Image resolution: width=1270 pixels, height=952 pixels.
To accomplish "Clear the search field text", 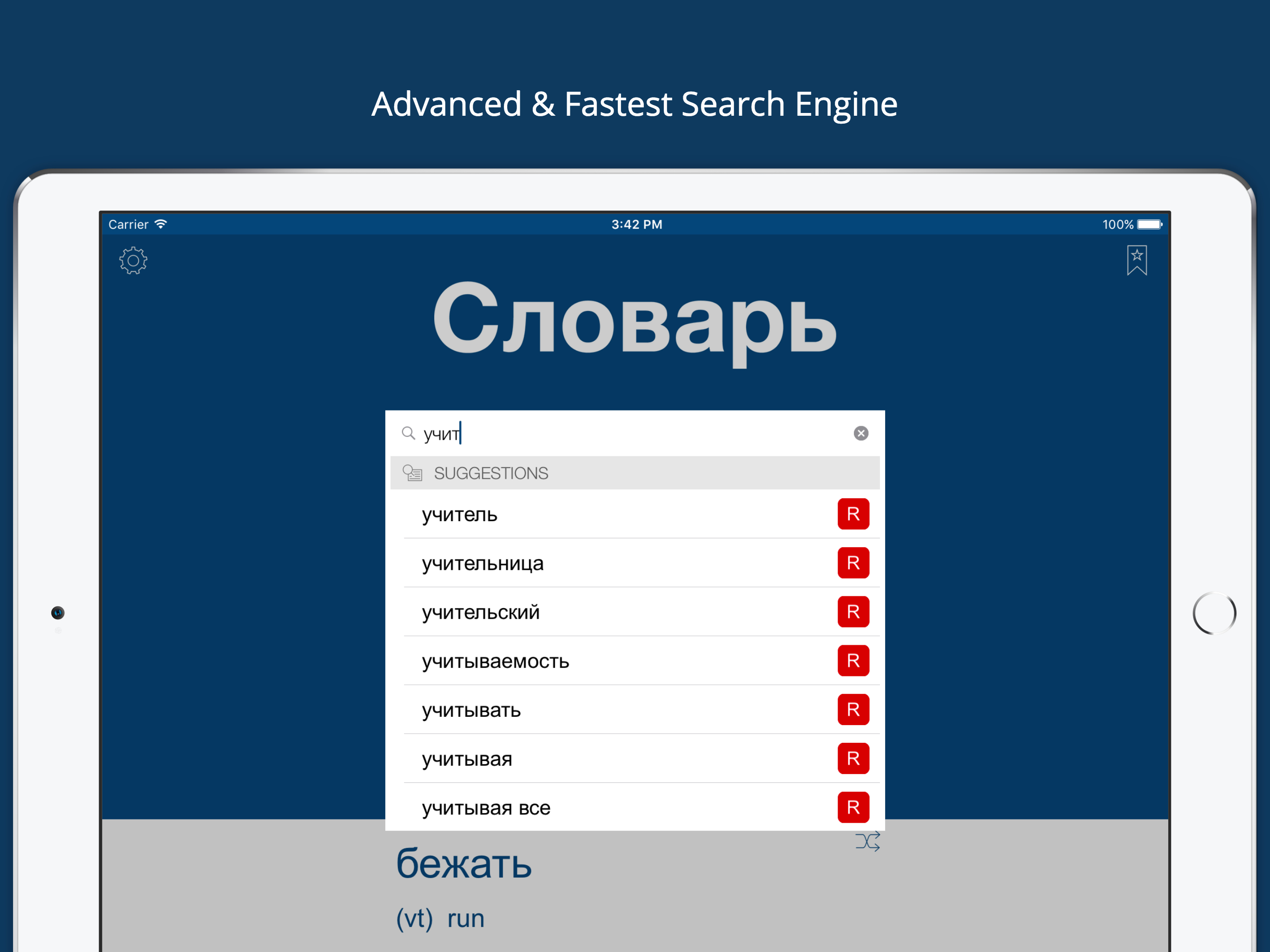I will click(860, 433).
